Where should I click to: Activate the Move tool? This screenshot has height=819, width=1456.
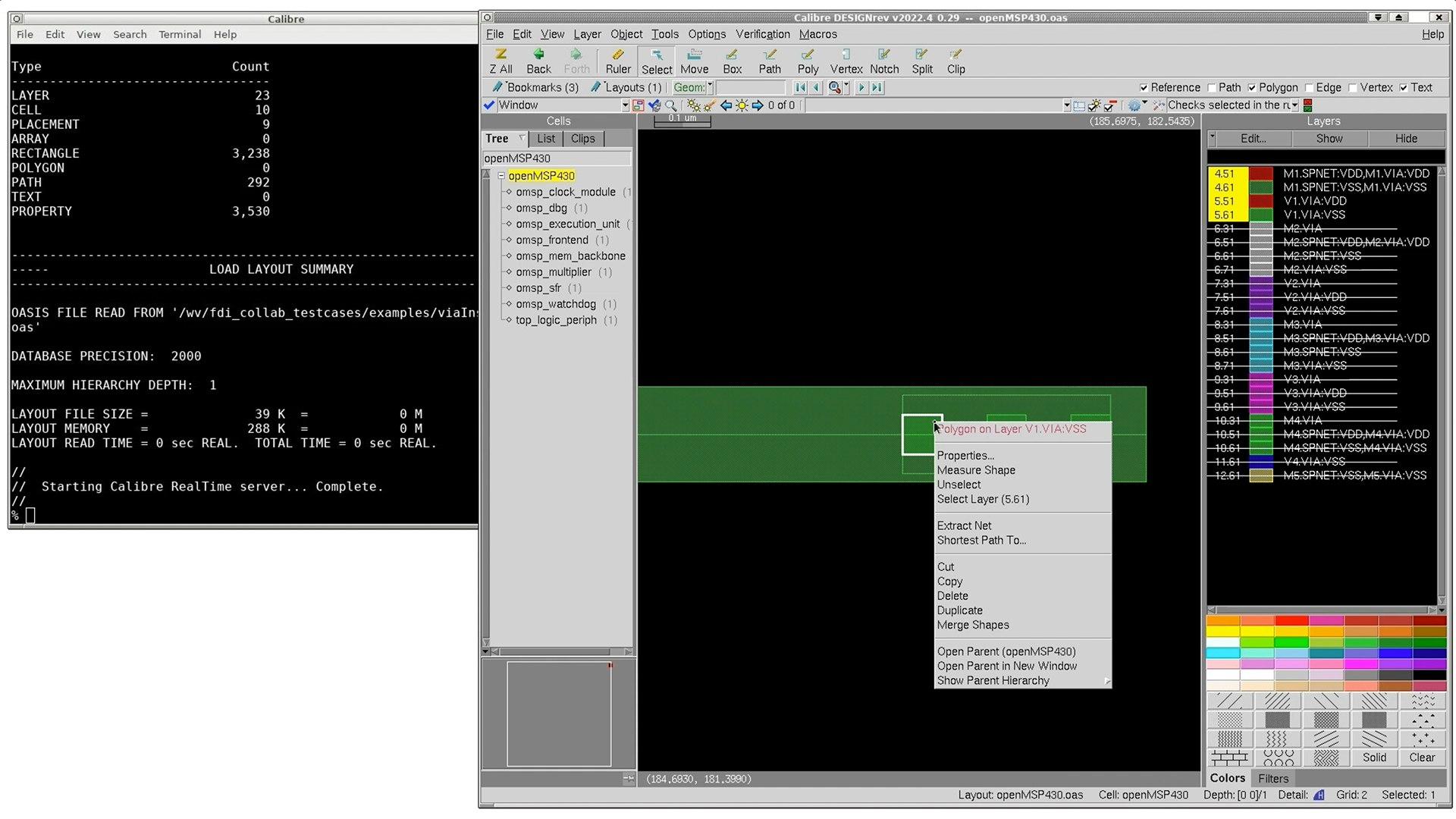point(694,61)
